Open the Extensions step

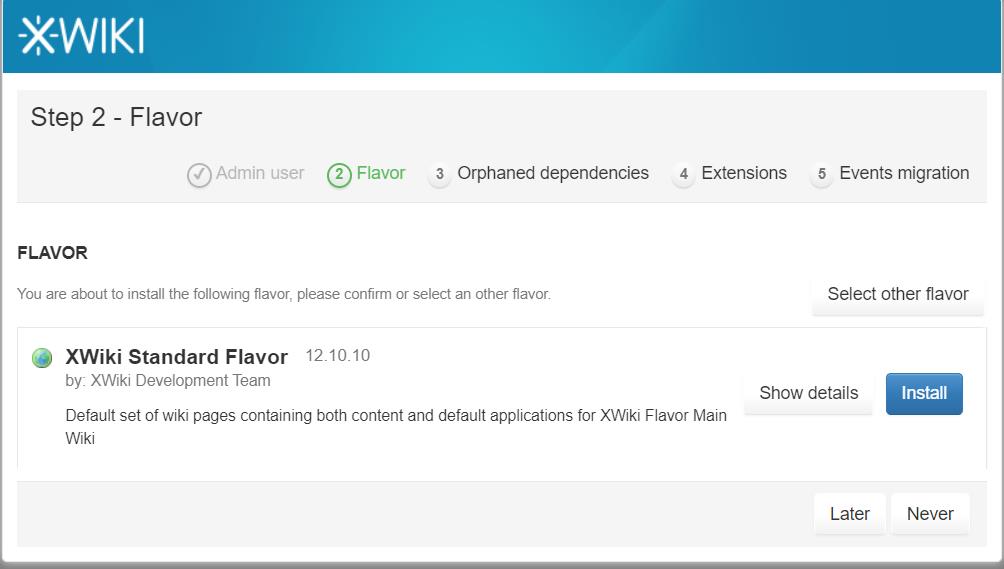click(744, 173)
